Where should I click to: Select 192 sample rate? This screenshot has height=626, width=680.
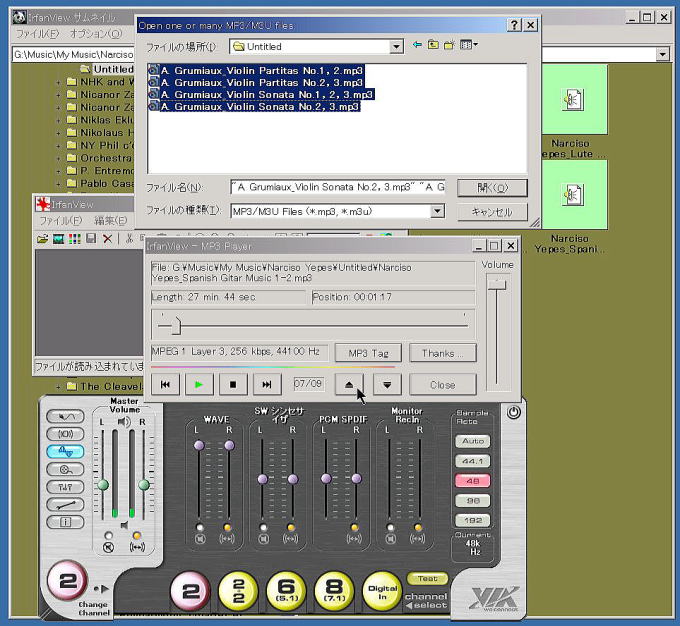coord(473,520)
